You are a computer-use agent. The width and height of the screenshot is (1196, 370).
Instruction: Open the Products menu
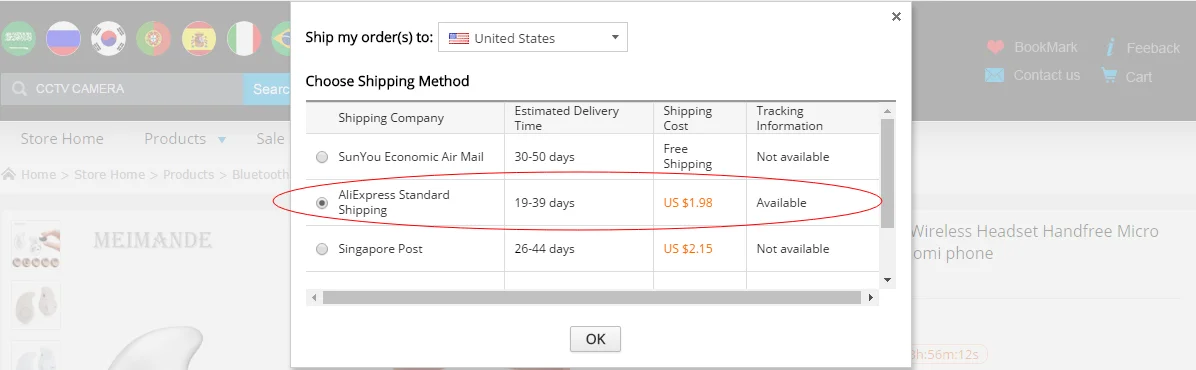tap(175, 139)
